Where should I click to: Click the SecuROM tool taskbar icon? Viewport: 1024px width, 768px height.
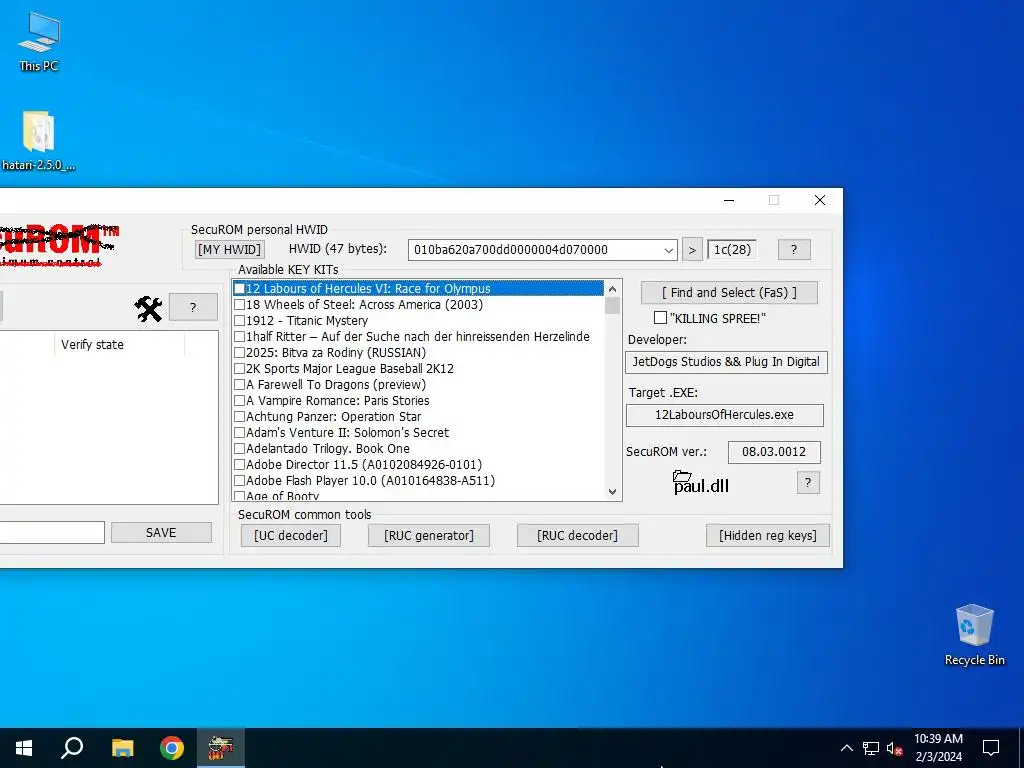[x=221, y=748]
